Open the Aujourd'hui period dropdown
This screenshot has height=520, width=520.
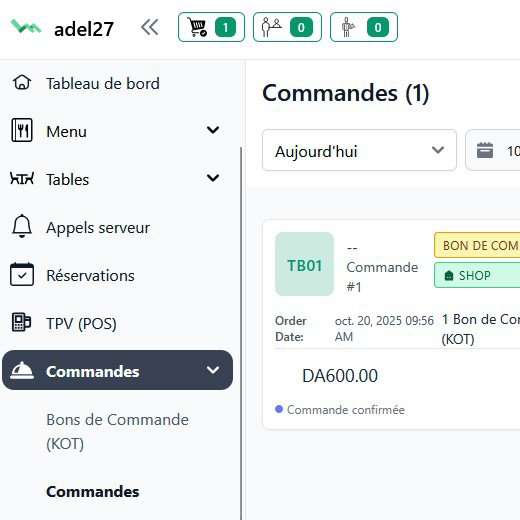pos(359,150)
